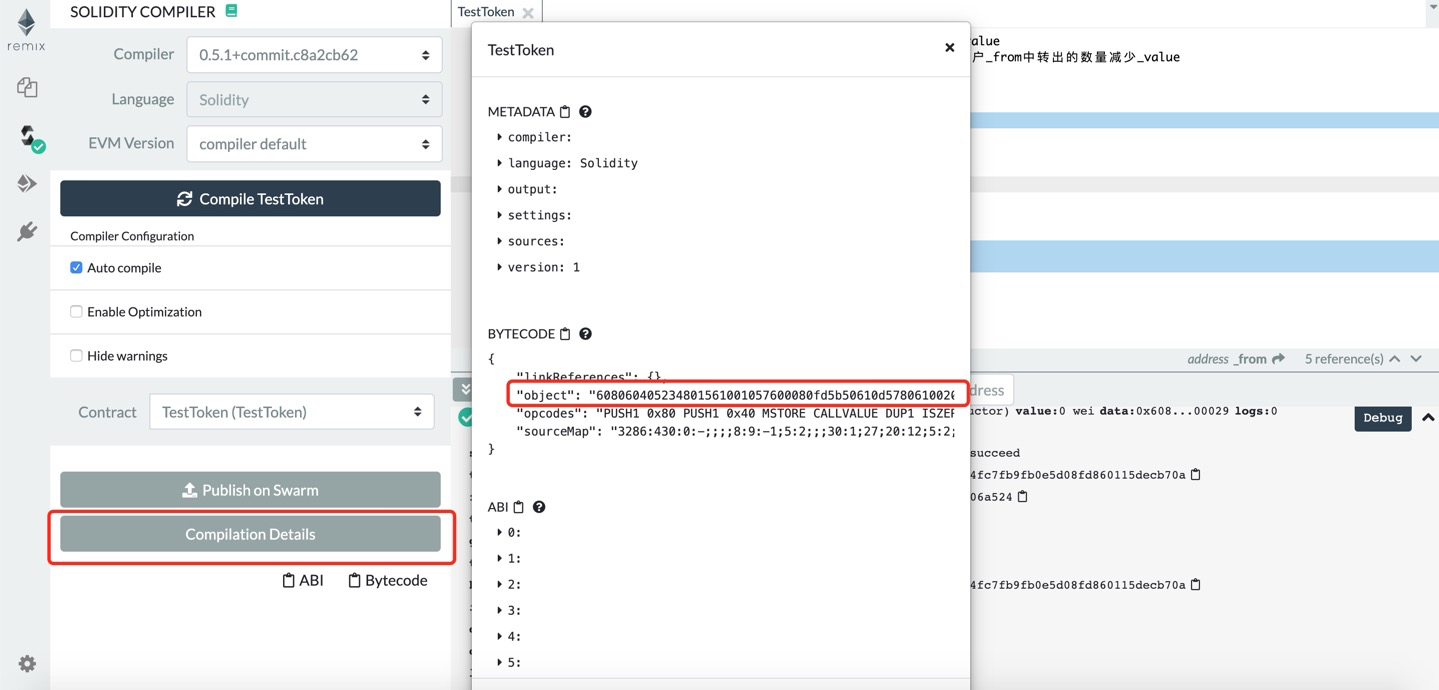1439x690 pixels.
Task: Copy address ending 115decb70a first row
Action: (1195, 475)
